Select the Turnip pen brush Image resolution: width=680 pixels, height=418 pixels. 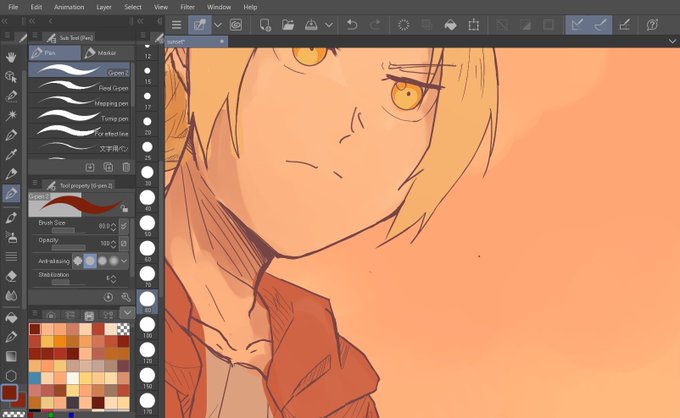tap(80, 116)
